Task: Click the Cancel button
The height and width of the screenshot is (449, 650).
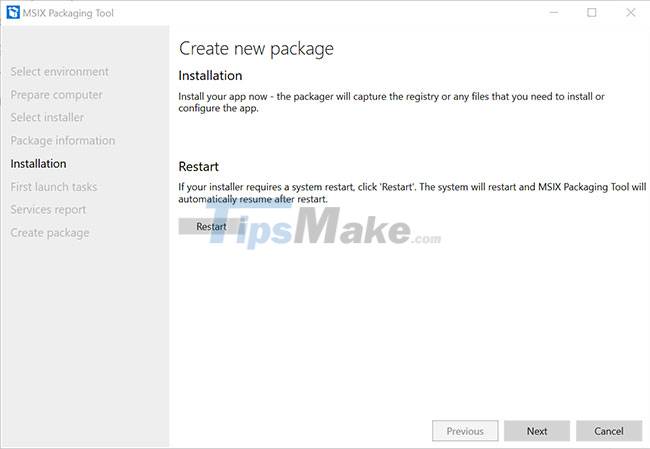Action: (609, 431)
